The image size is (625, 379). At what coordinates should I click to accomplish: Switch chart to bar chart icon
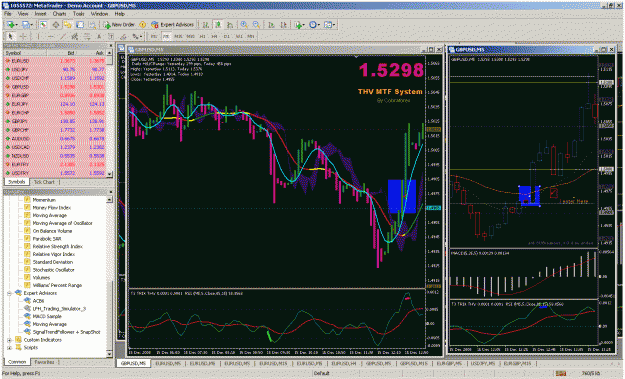205,25
